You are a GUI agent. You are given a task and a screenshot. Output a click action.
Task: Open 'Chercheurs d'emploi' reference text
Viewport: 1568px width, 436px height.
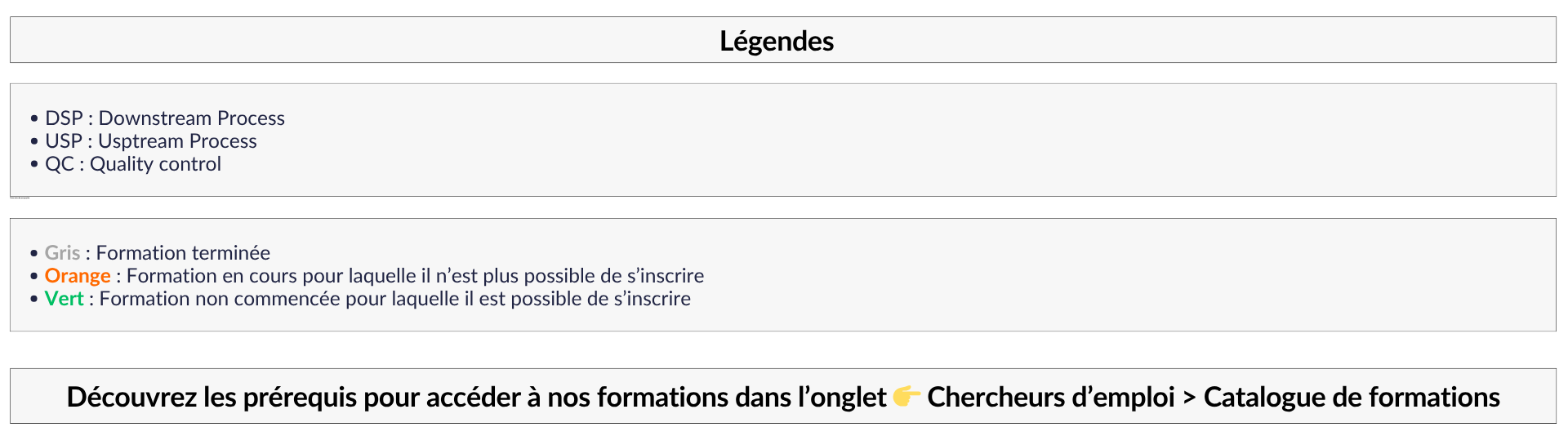1051,397
